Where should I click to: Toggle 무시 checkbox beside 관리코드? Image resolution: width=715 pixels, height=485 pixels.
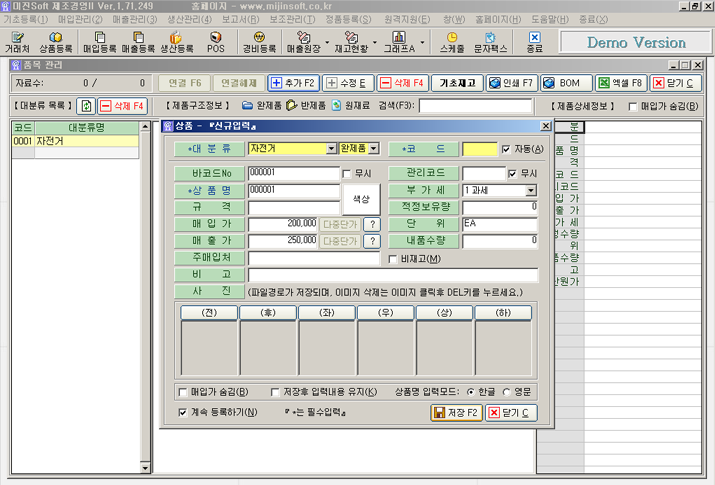(513, 174)
